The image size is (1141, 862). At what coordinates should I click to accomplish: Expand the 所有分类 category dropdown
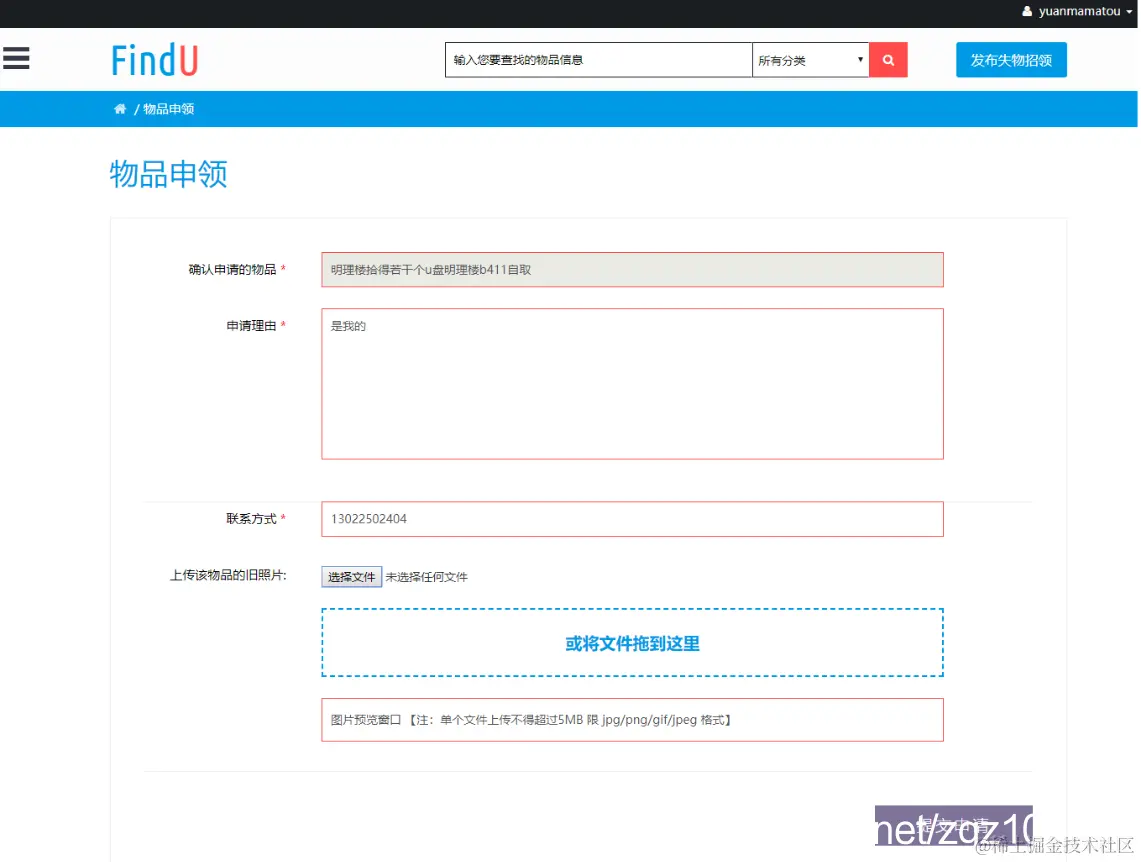(811, 60)
